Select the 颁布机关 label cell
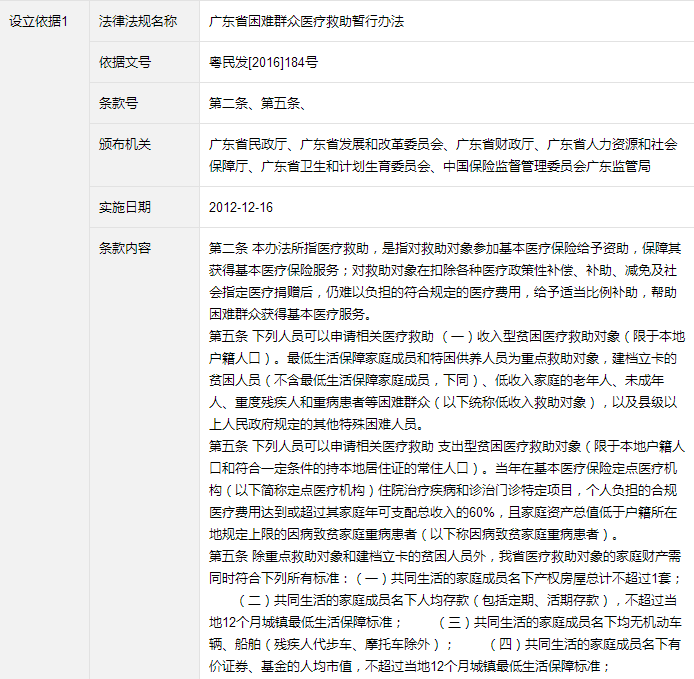 (x=144, y=155)
